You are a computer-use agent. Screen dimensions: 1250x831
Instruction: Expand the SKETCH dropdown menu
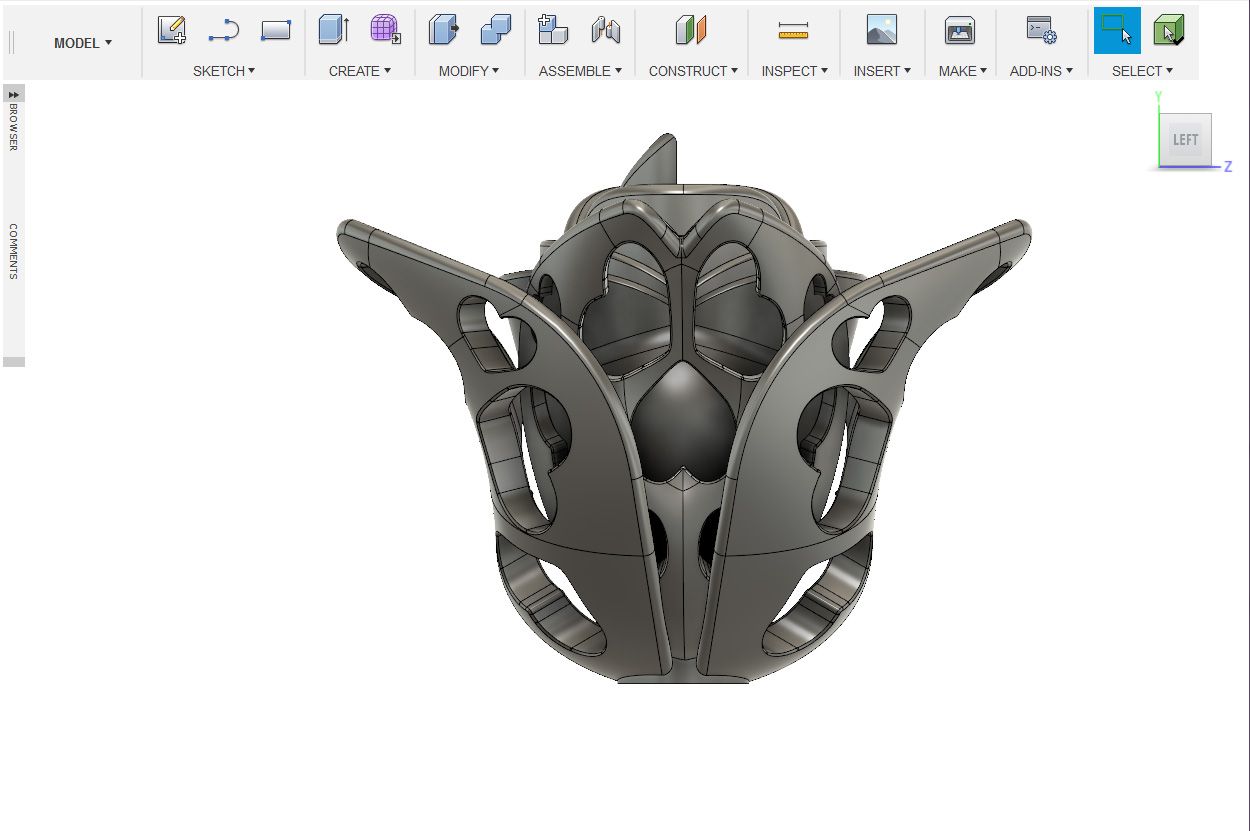(x=224, y=71)
